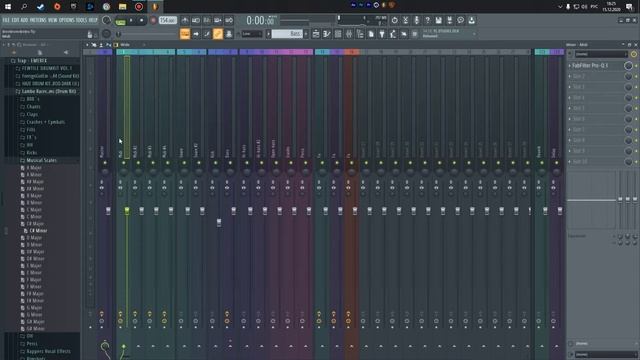The width and height of the screenshot is (640, 360).
Task: Select A Major in browser list
Action: click(x=33, y=168)
